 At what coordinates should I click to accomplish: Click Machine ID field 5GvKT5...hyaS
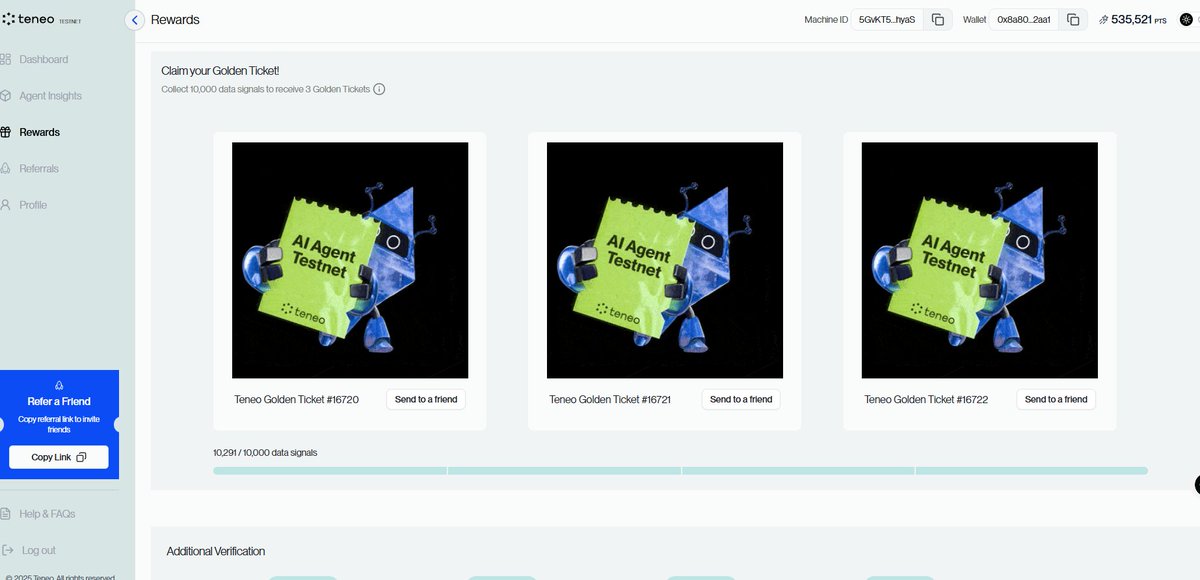pyautogui.click(x=887, y=20)
